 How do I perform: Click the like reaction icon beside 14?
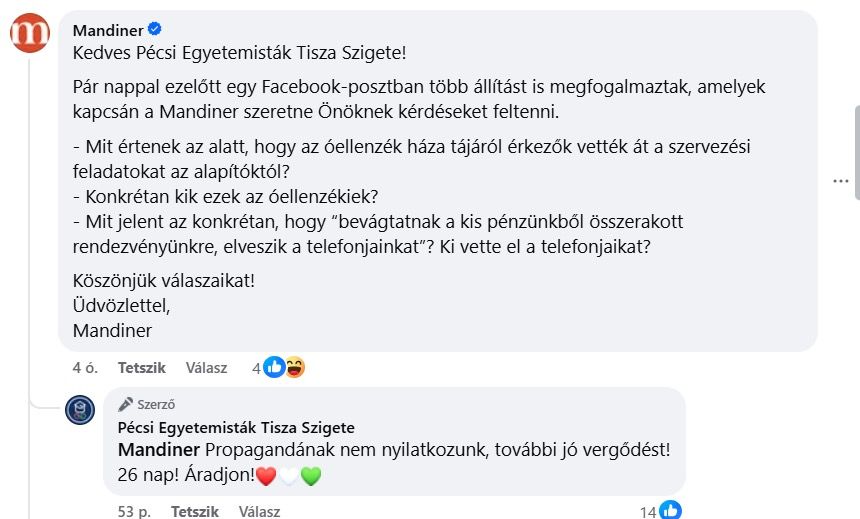[670, 511]
